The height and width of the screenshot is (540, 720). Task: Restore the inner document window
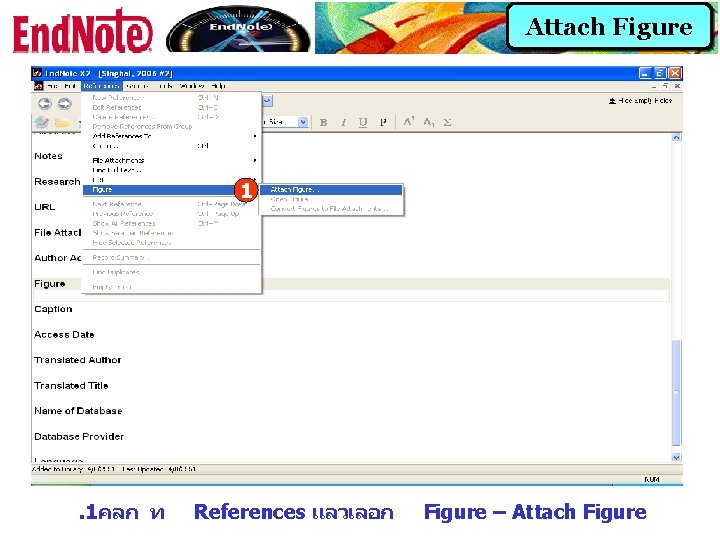(665, 86)
